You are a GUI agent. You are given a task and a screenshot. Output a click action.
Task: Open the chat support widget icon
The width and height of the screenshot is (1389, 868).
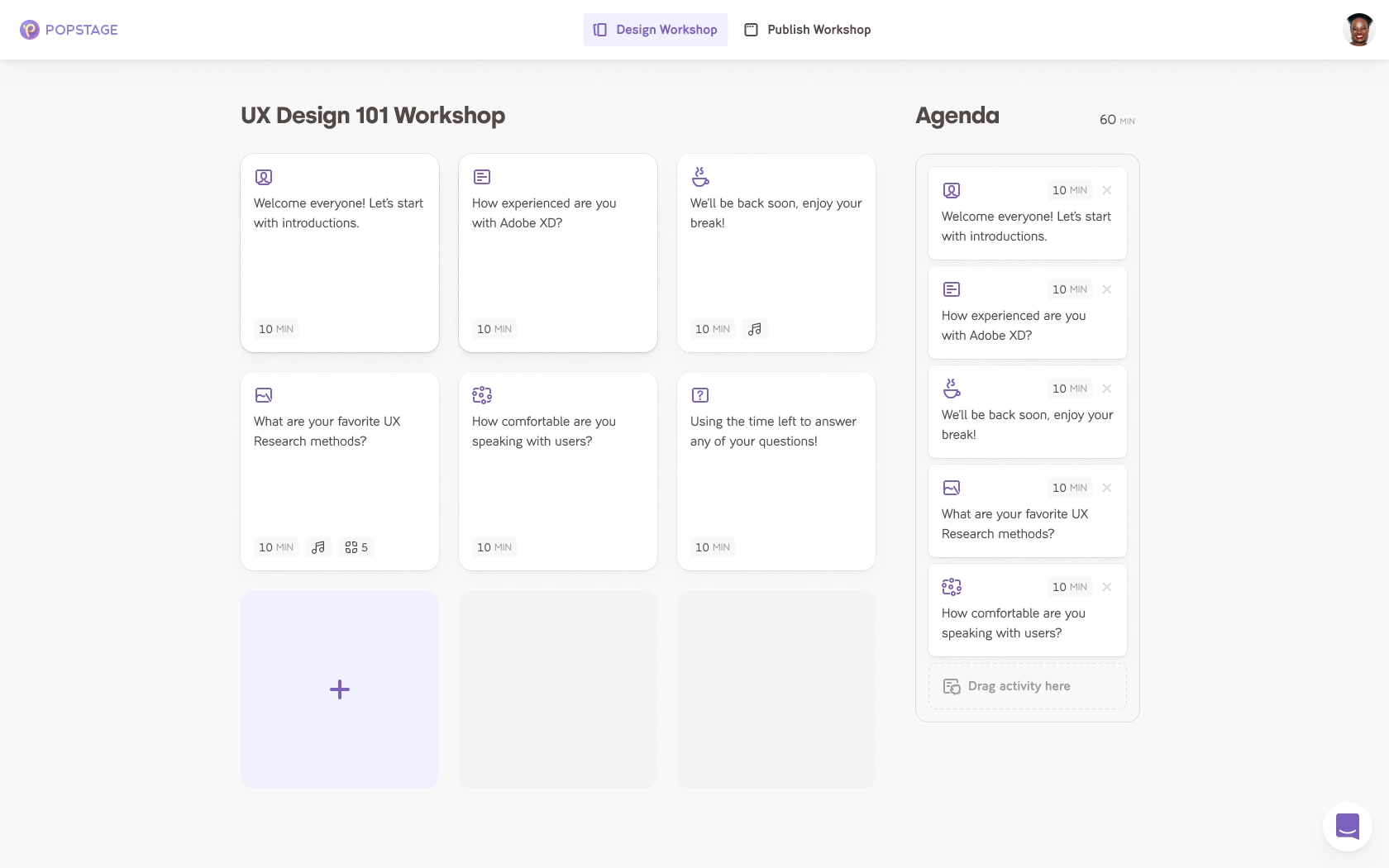pos(1347,826)
